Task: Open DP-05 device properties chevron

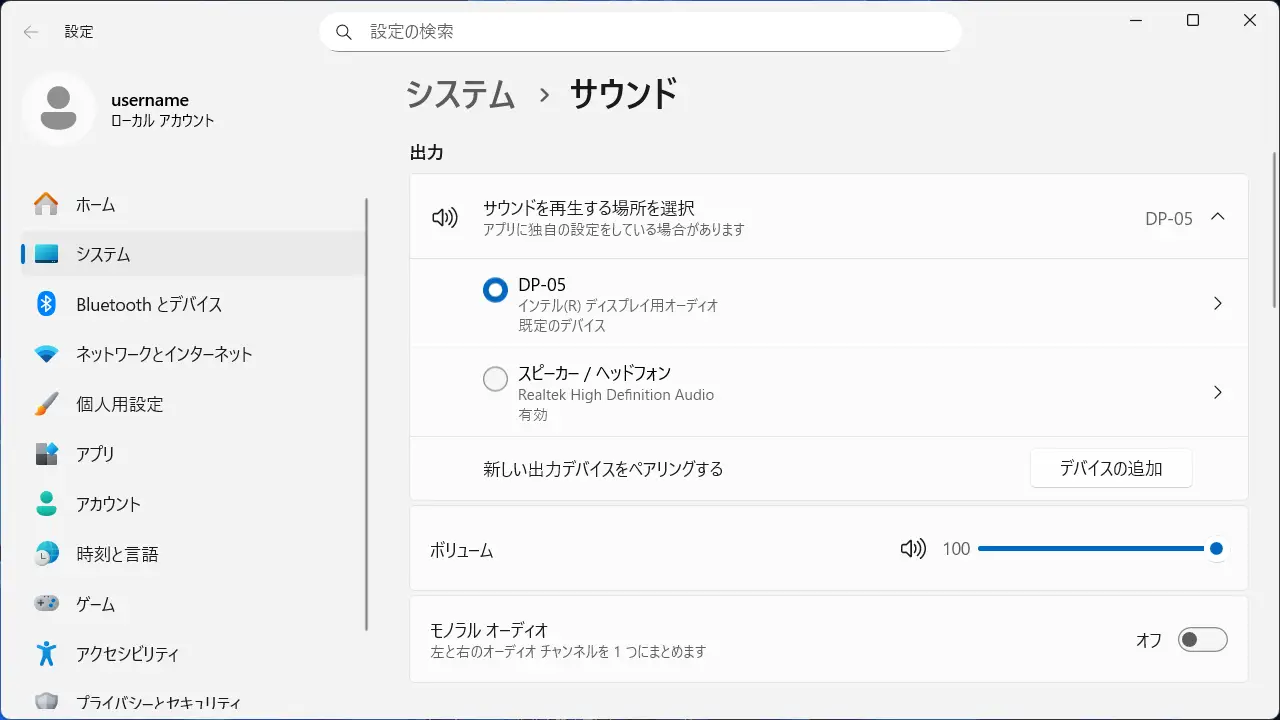Action: tap(1217, 303)
